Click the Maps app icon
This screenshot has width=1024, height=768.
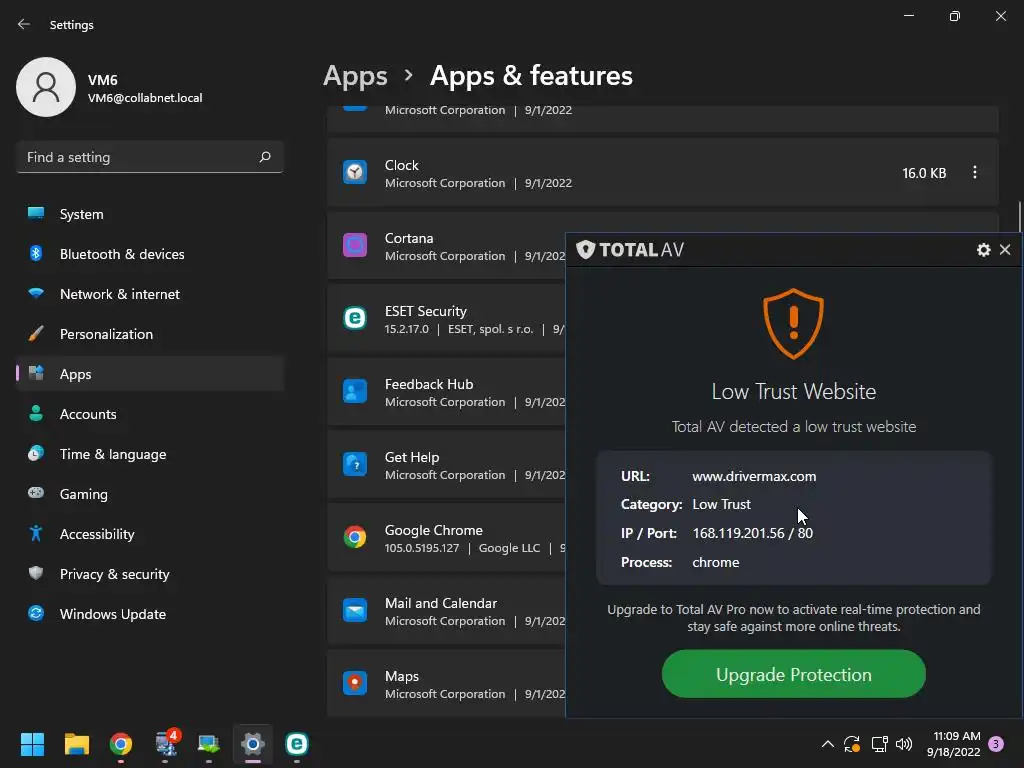(x=355, y=684)
